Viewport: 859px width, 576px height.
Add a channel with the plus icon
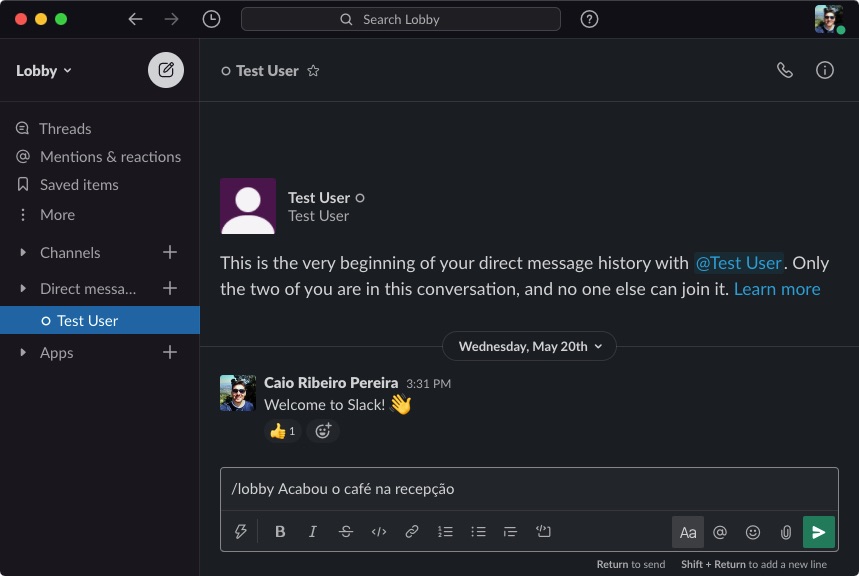pyautogui.click(x=170, y=252)
